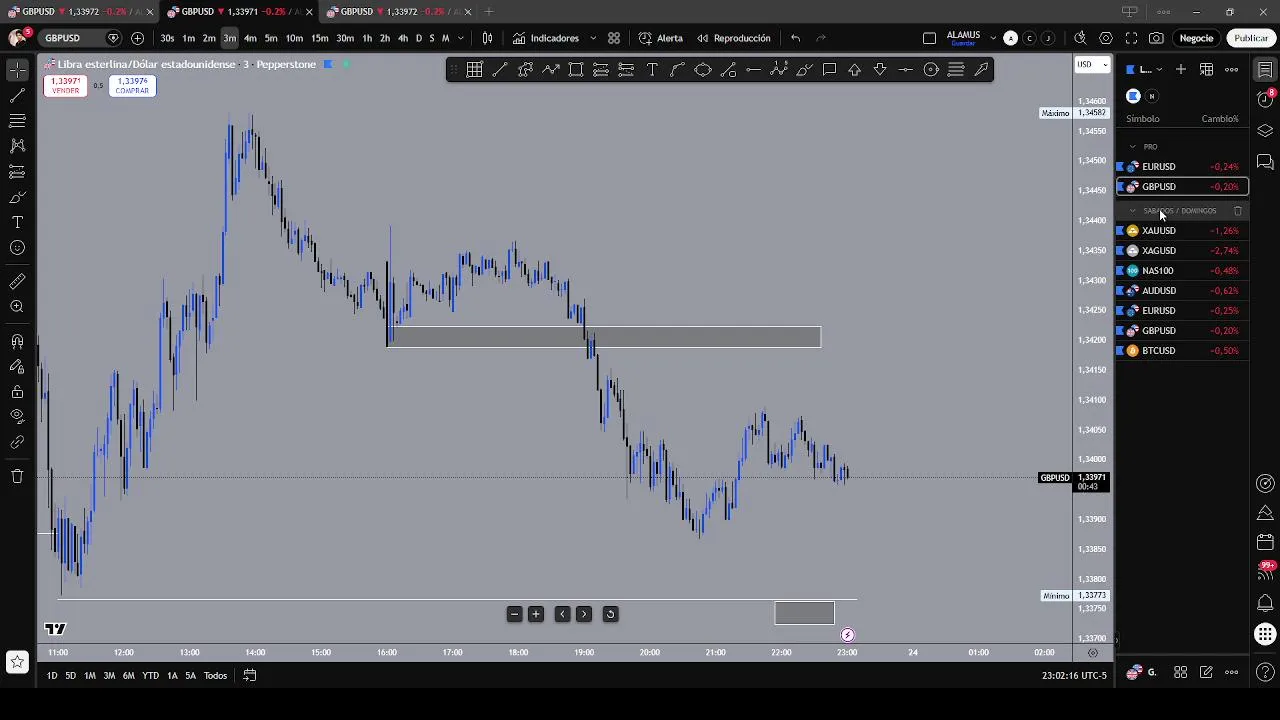Open a new browser tab

pyautogui.click(x=489, y=11)
